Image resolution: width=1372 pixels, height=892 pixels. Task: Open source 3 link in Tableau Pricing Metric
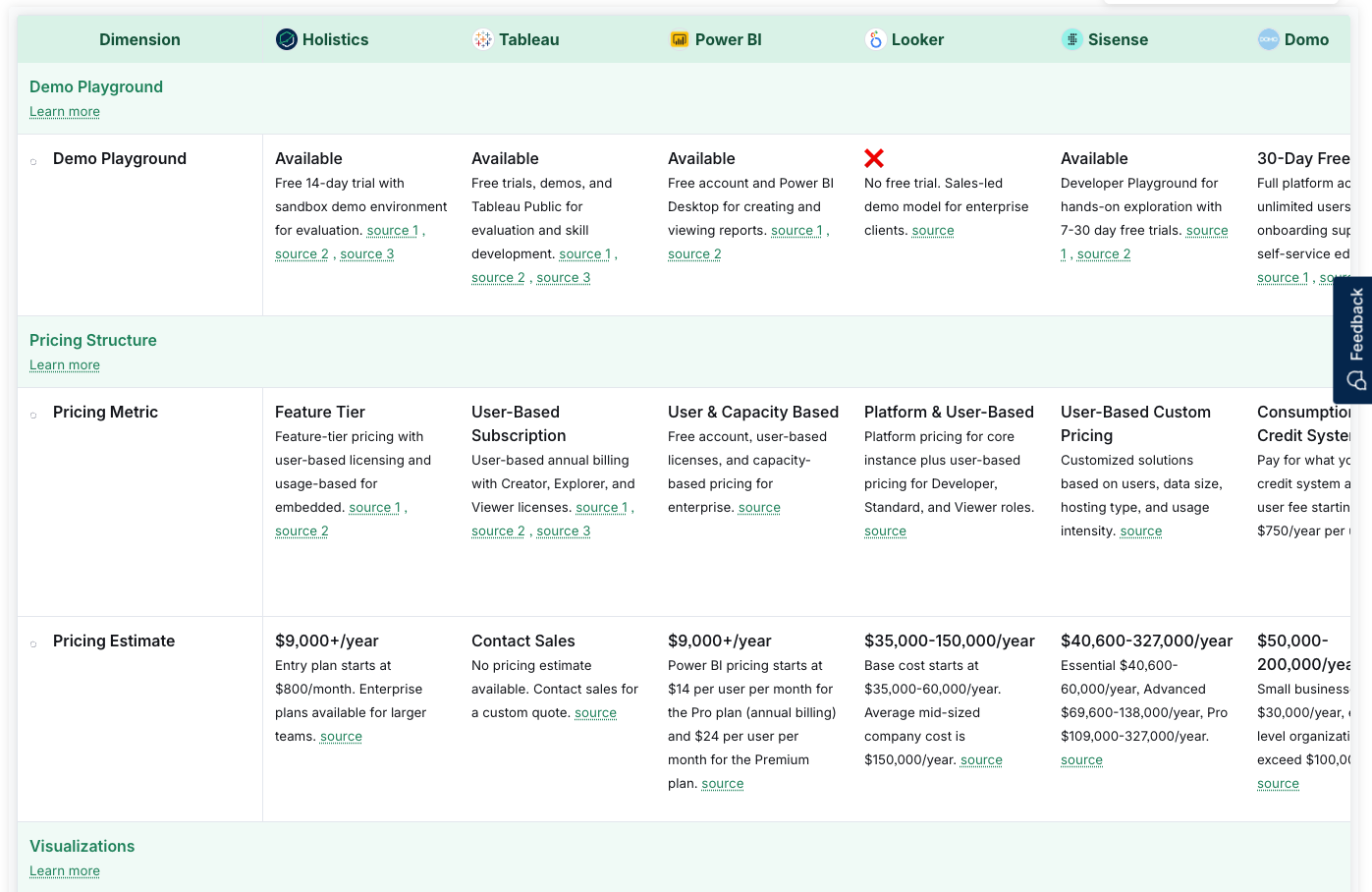pyautogui.click(x=564, y=531)
